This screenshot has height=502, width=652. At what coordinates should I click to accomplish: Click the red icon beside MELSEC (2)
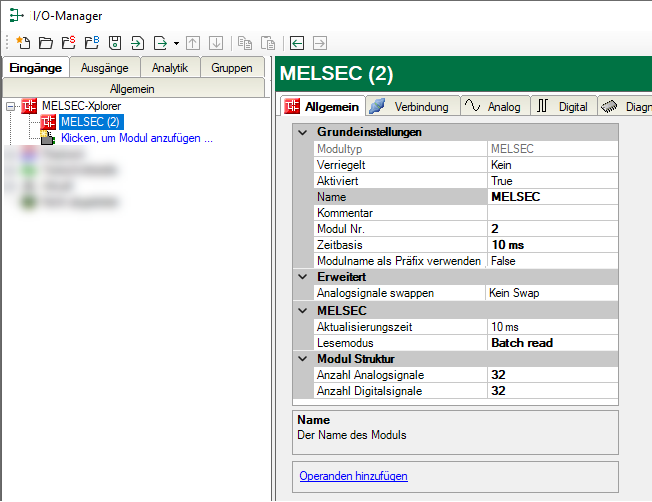click(x=48, y=122)
